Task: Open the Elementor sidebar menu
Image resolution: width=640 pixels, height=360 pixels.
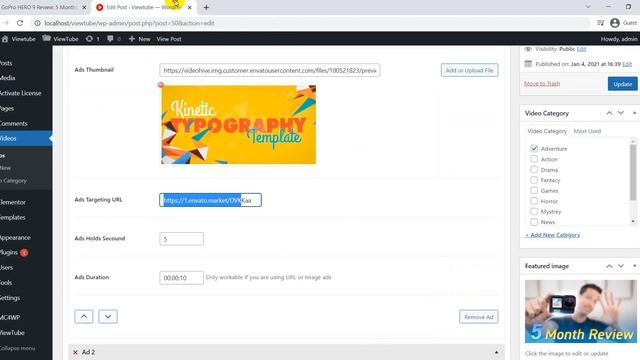Action: (x=13, y=202)
